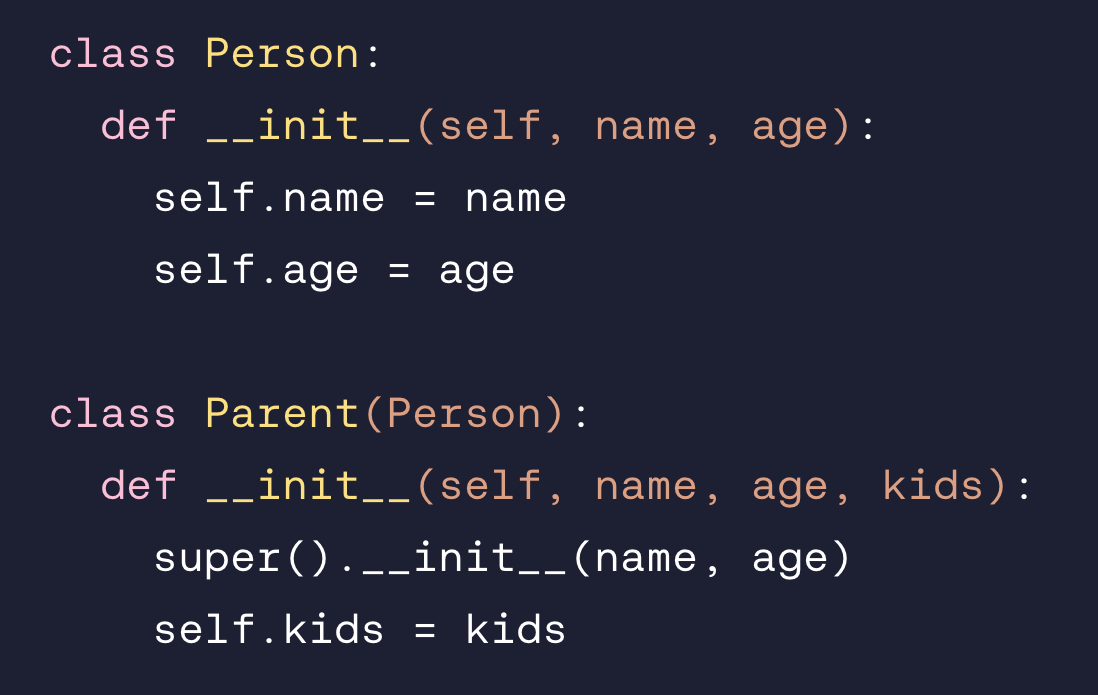Click the Parent class name

282,414
